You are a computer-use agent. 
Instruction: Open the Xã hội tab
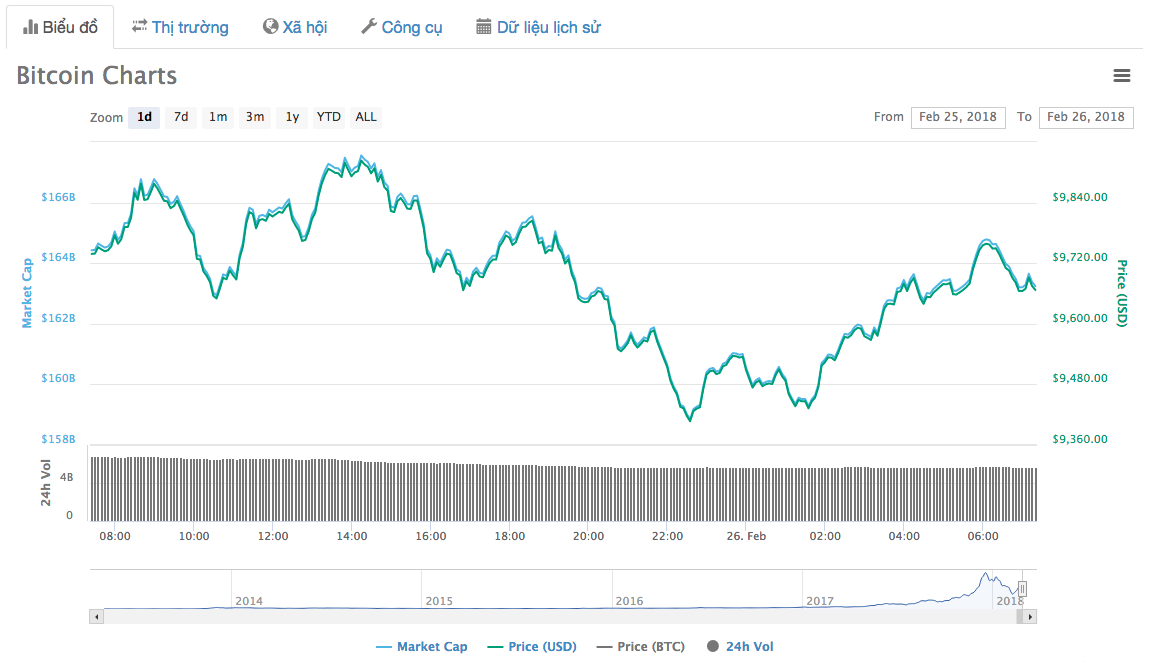(295, 27)
